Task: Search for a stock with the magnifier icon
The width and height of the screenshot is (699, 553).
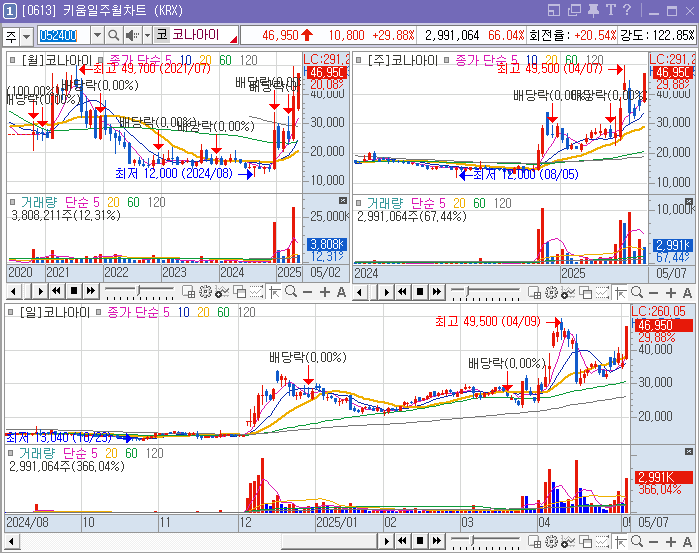Action: pos(113,35)
